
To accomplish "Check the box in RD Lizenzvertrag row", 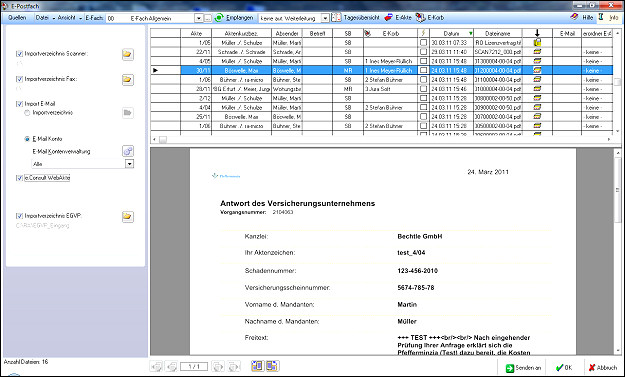I will (x=424, y=42).
